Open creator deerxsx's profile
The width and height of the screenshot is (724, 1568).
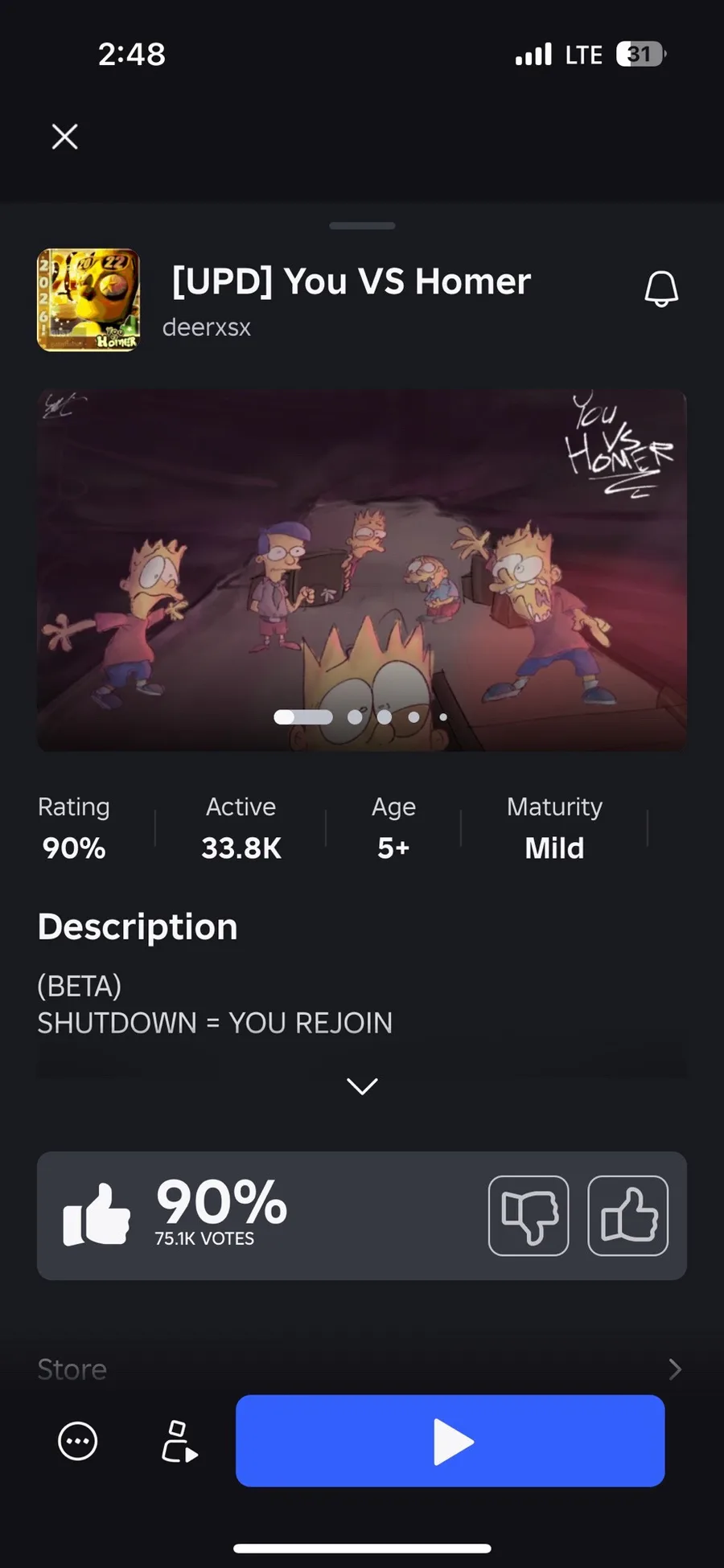click(x=207, y=327)
